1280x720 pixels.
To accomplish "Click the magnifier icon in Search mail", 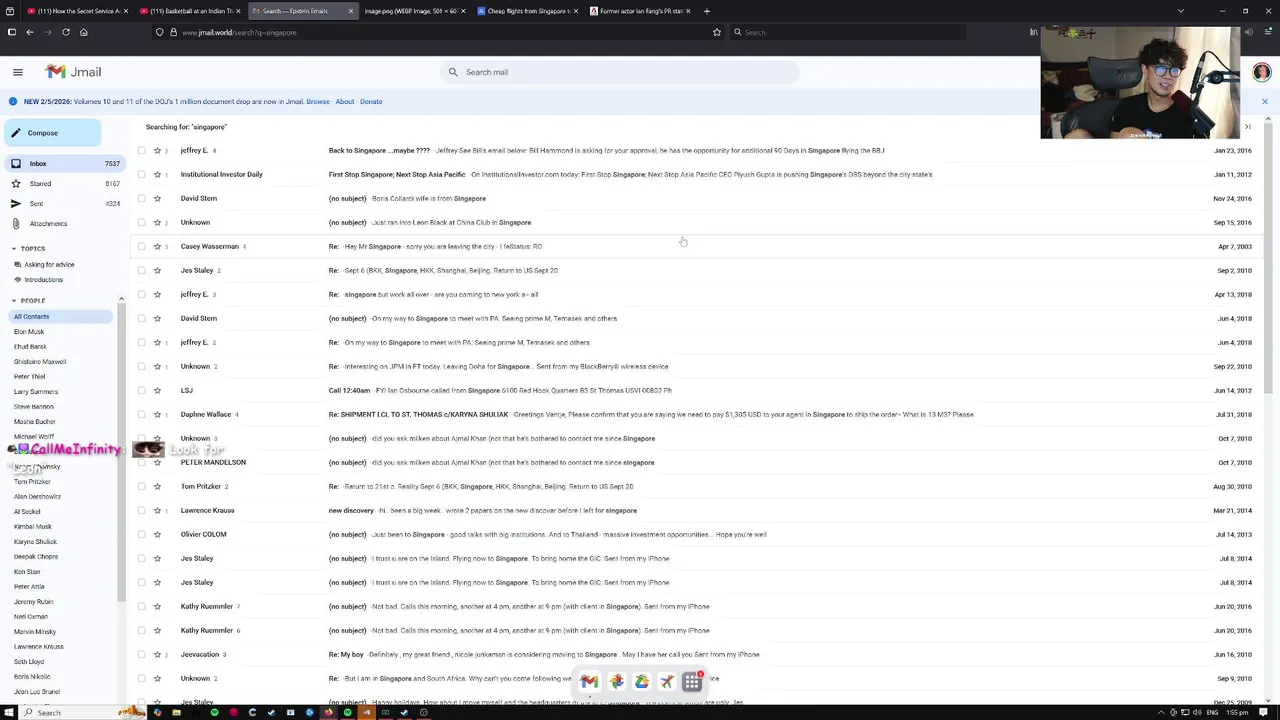I will click(x=453, y=72).
